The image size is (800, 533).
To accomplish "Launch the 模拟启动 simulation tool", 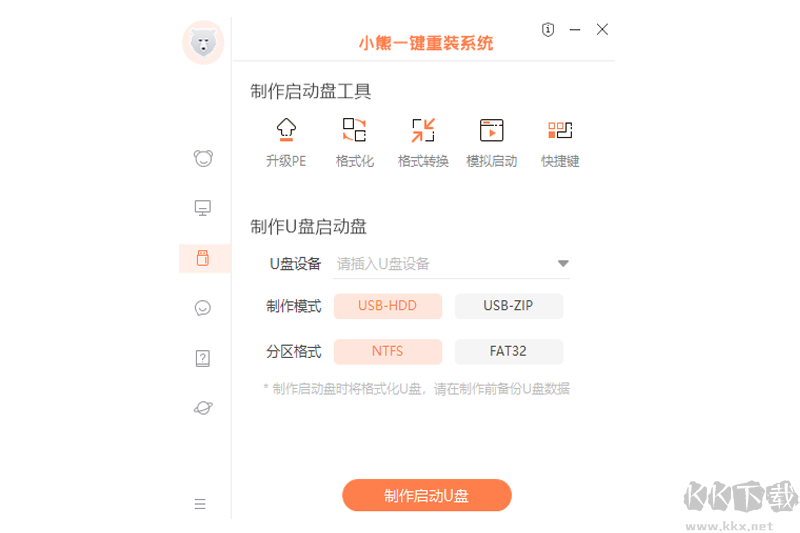I will [491, 131].
